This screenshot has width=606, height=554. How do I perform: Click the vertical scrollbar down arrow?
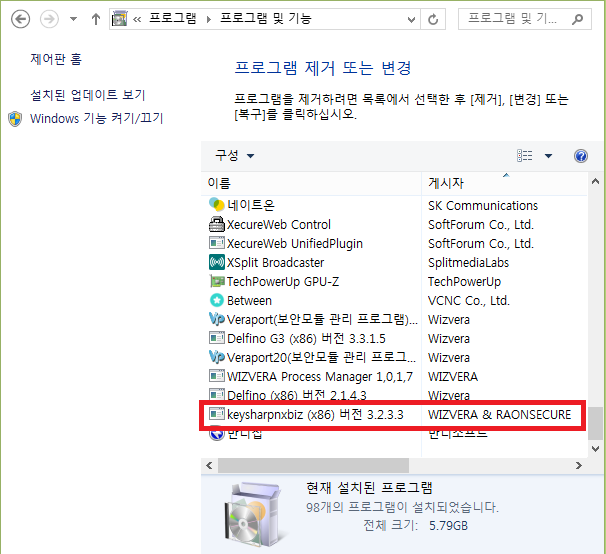coord(595,448)
